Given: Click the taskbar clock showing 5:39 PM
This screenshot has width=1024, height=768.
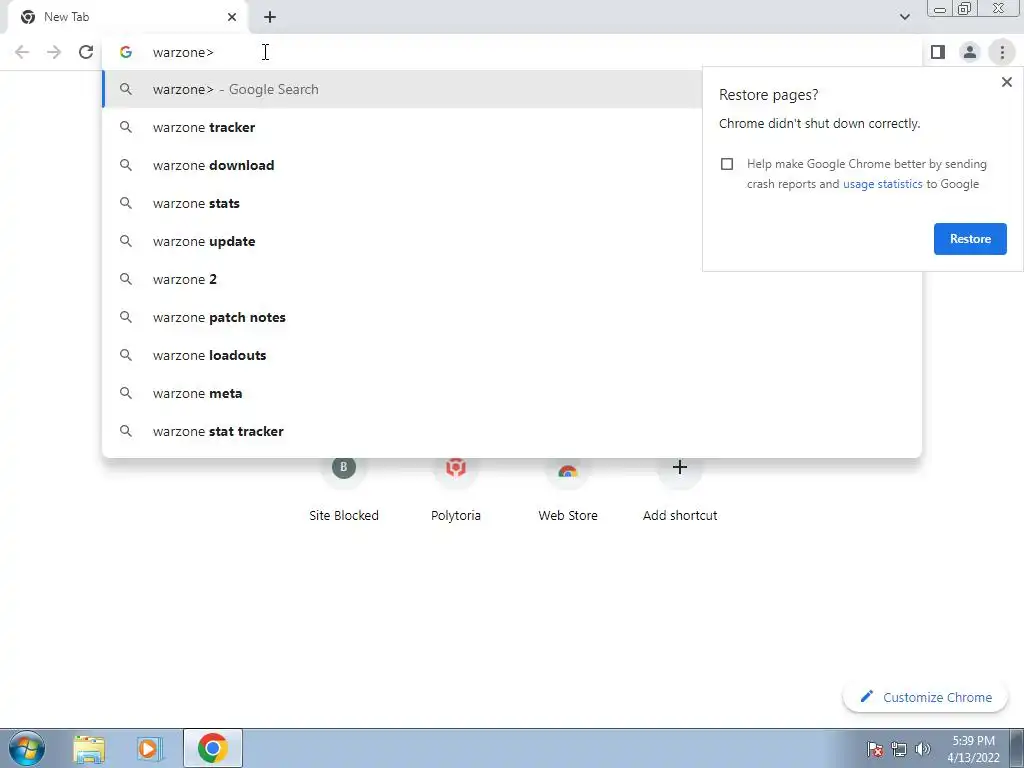Looking at the screenshot, I should tap(973, 749).
